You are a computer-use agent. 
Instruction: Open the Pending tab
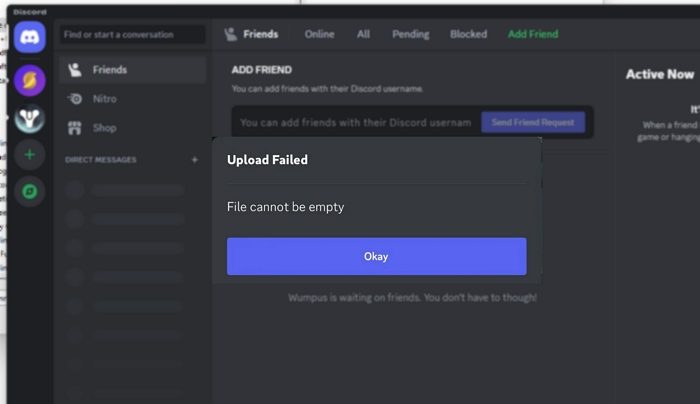pyautogui.click(x=410, y=34)
